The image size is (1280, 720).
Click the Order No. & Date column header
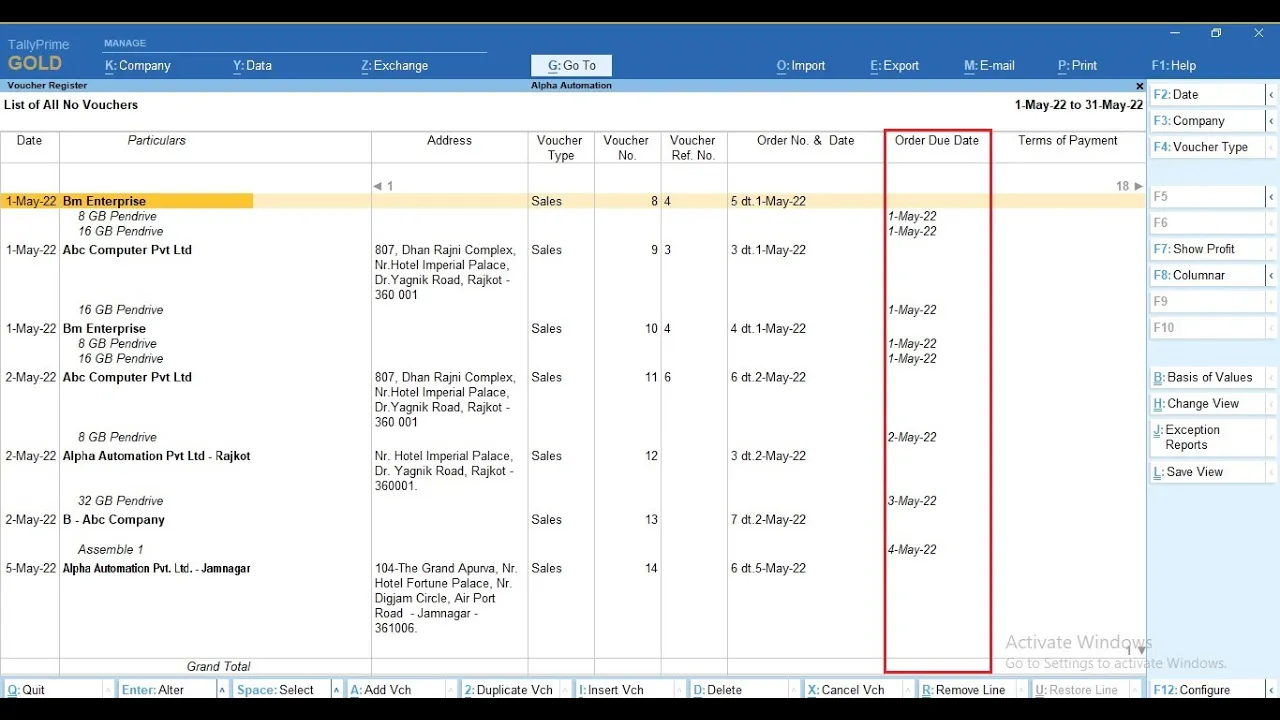pyautogui.click(x=805, y=141)
